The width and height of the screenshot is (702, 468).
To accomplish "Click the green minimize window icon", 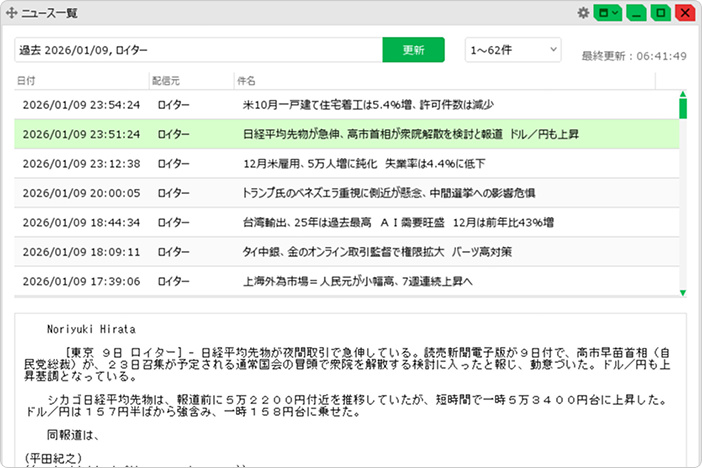I will (636, 13).
